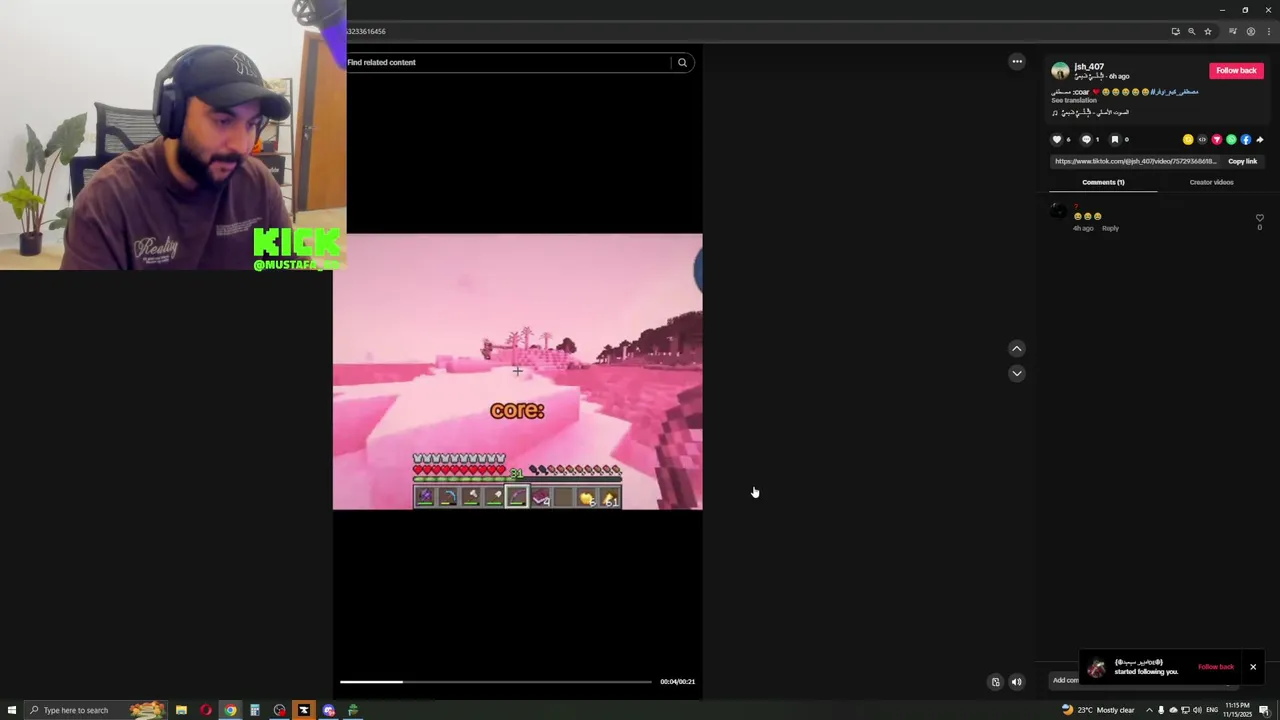Click the browser zoom magnifier icon
Viewport: 1280px width, 720px height.
click(1191, 31)
